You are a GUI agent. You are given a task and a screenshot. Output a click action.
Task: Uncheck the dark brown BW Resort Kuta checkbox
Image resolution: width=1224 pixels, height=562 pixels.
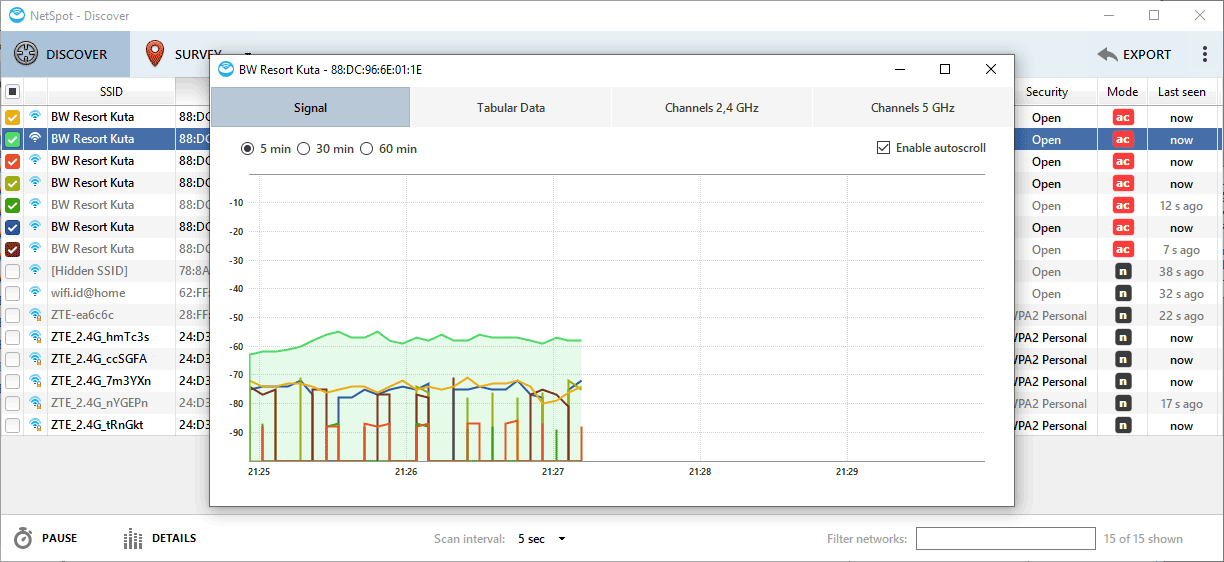click(x=12, y=249)
